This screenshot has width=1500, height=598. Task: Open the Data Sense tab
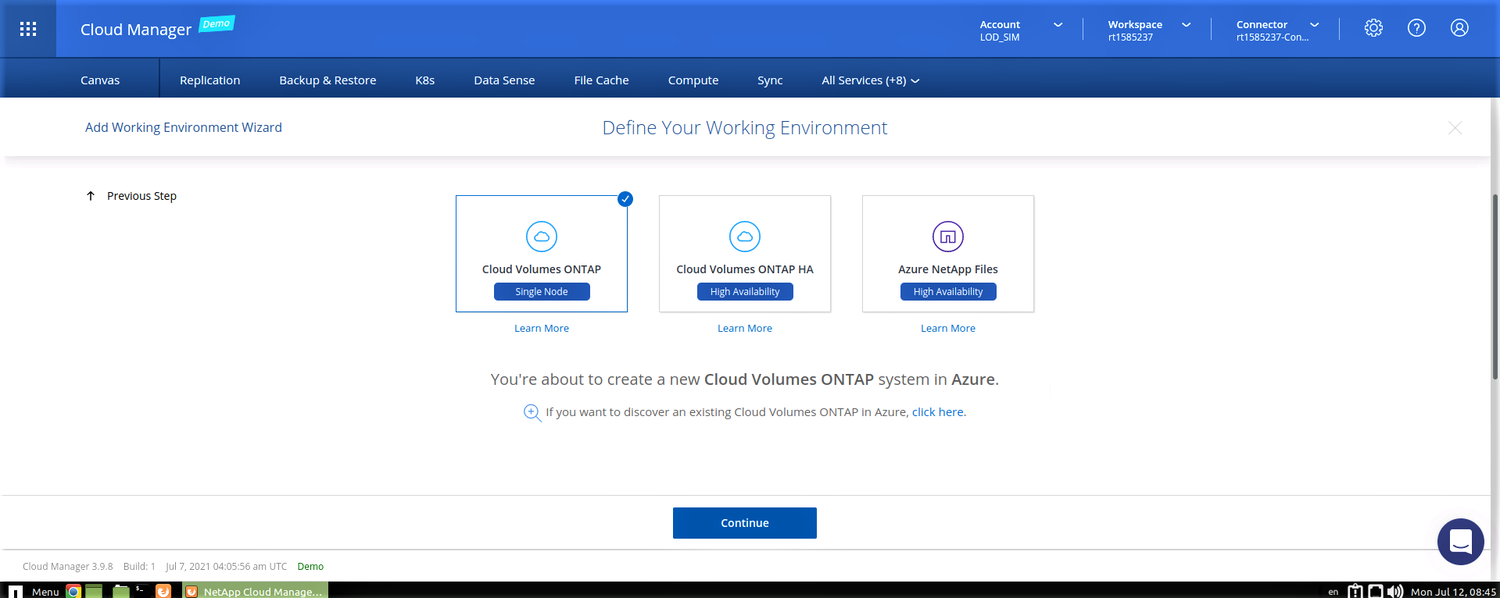click(x=504, y=80)
